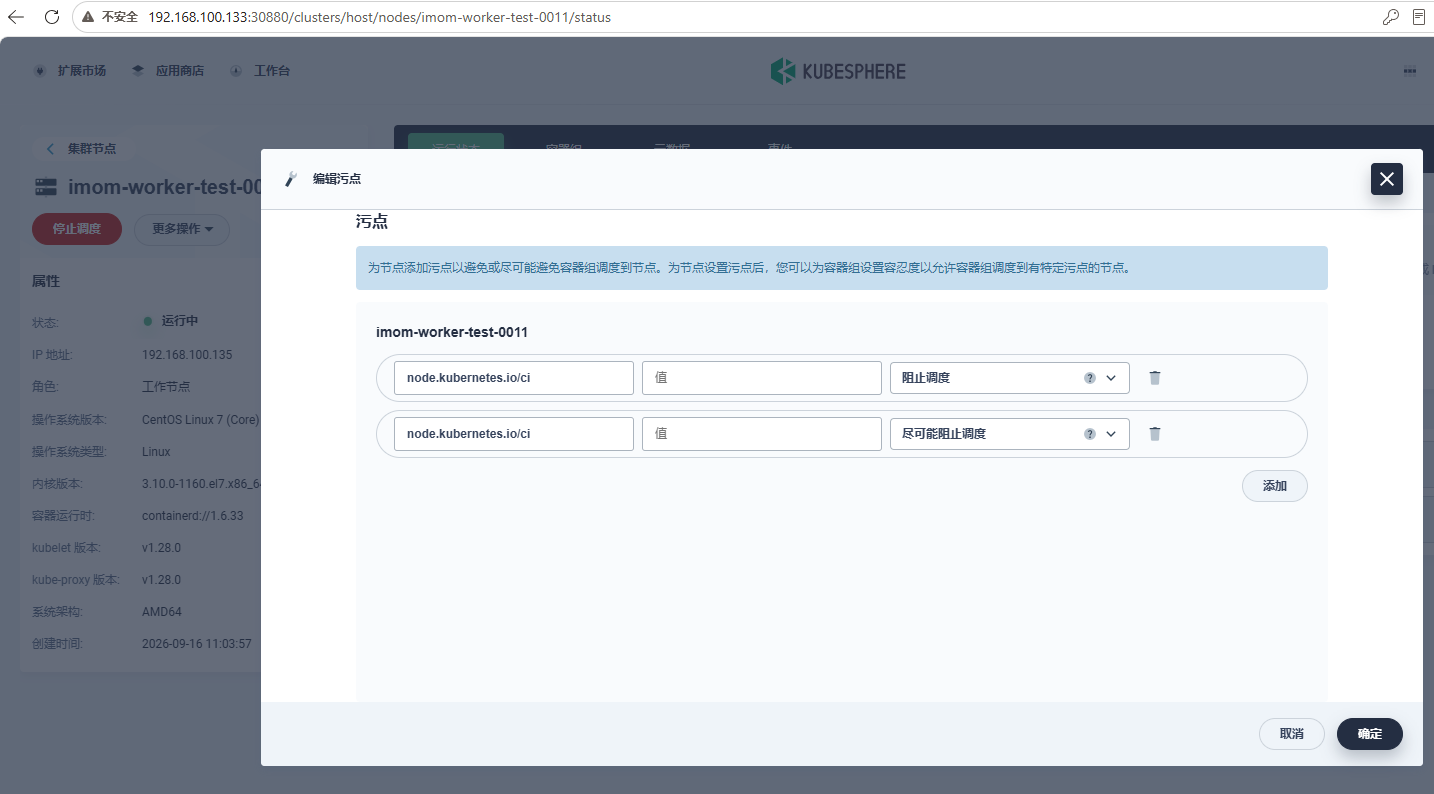
Task: Go back with the browser back arrow
Action: pyautogui.click(x=16, y=17)
